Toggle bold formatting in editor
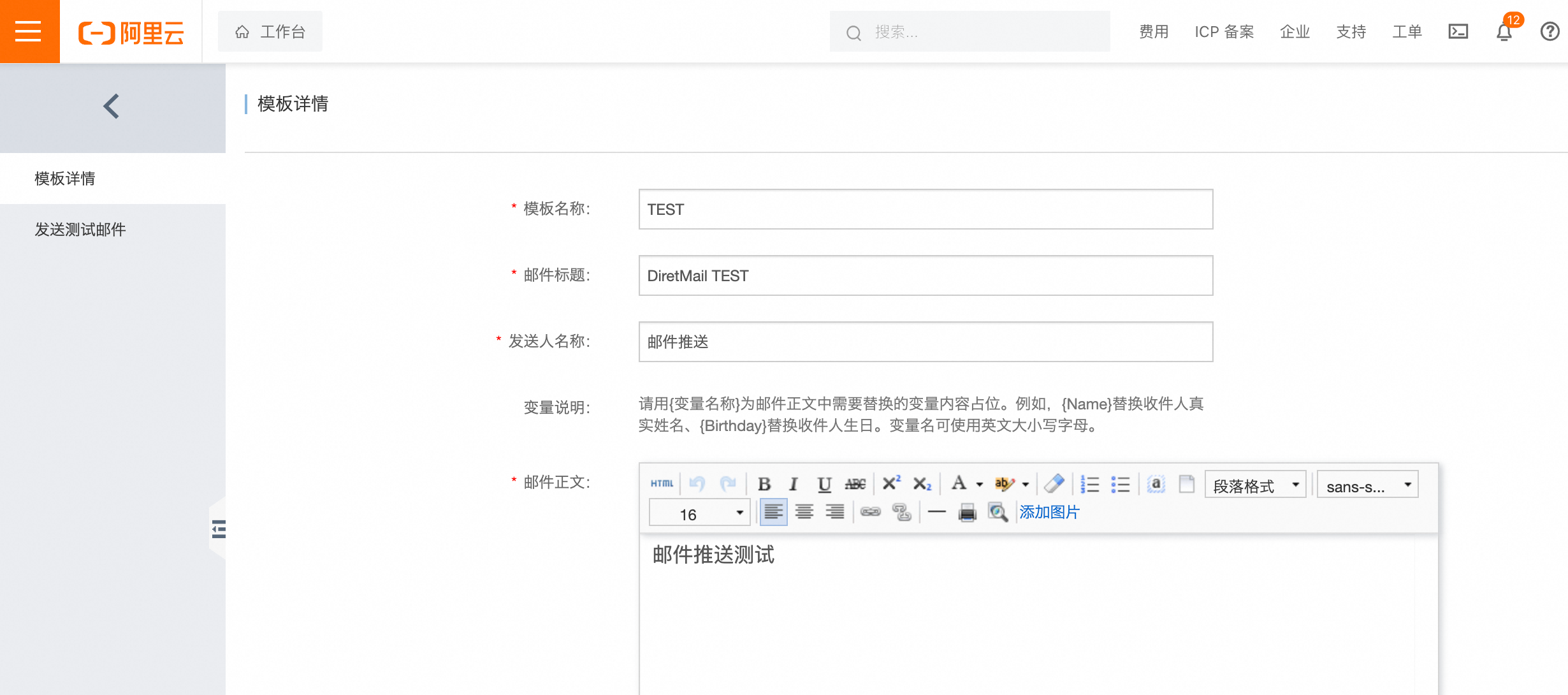Screen dimensions: 1568x695 coord(764,485)
